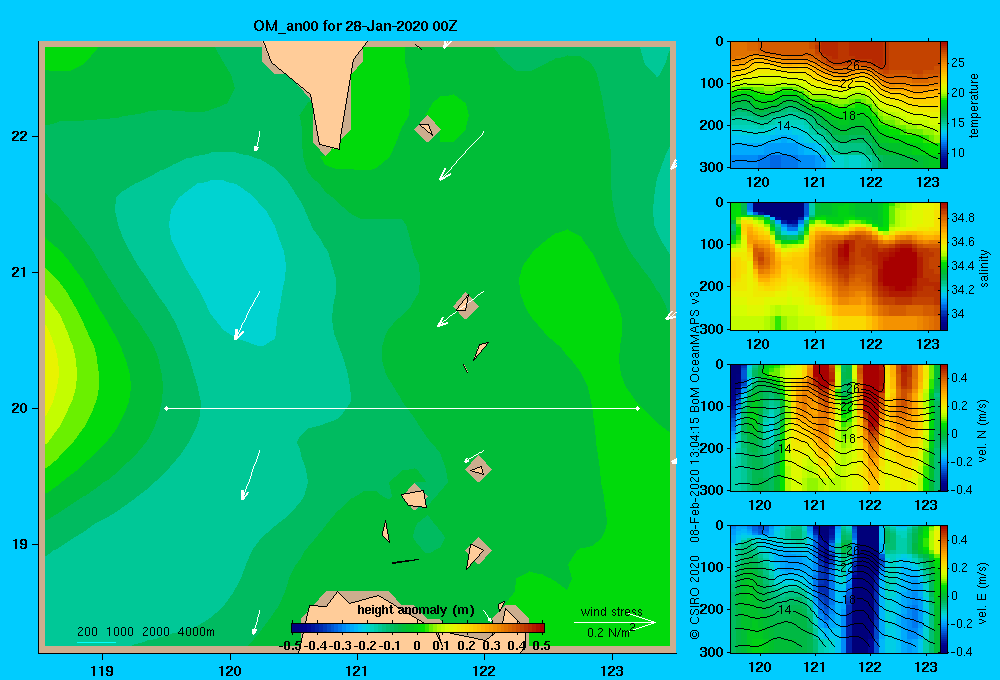Click latitude label 19 on main map

20,544
